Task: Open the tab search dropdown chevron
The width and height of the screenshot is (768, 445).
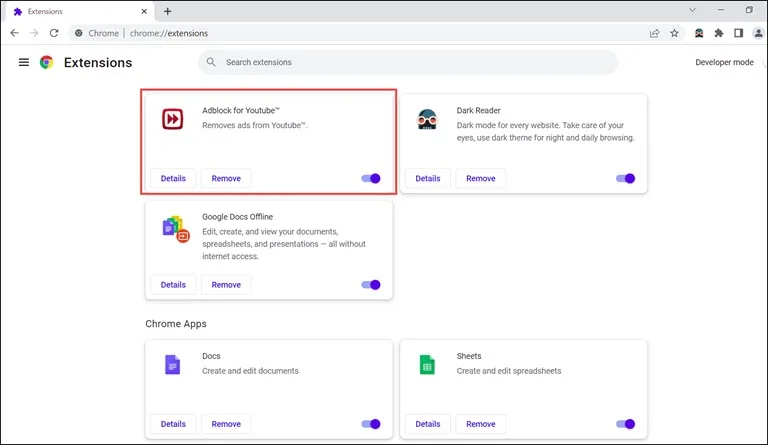Action: click(x=692, y=10)
